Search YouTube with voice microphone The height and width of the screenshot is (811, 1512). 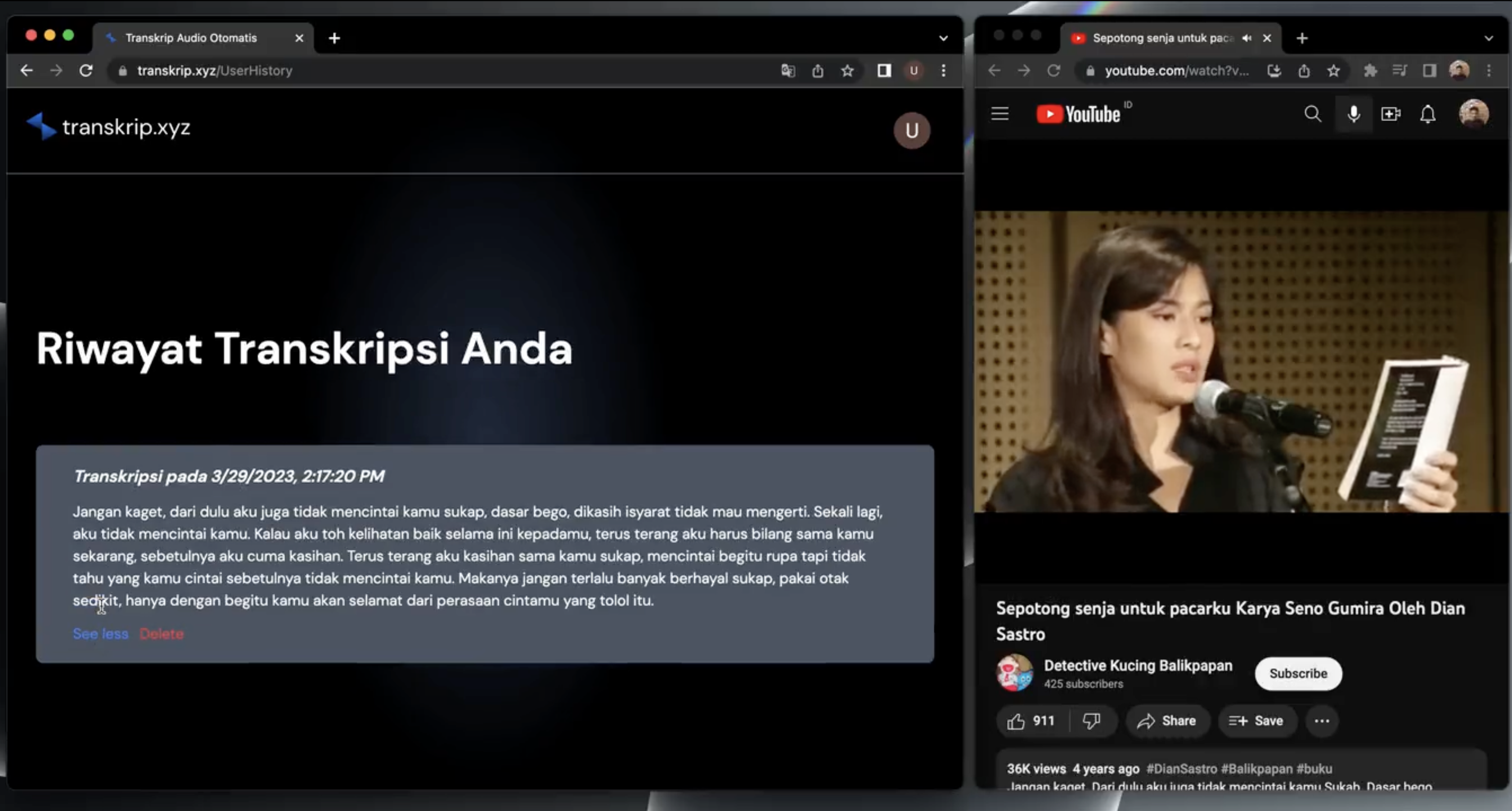tap(1354, 114)
